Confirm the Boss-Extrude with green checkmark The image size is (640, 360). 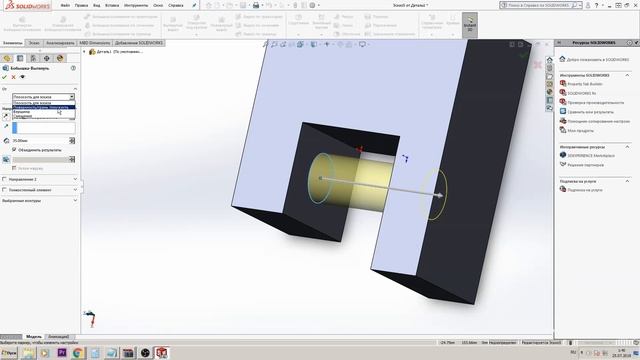pyautogui.click(x=4, y=77)
